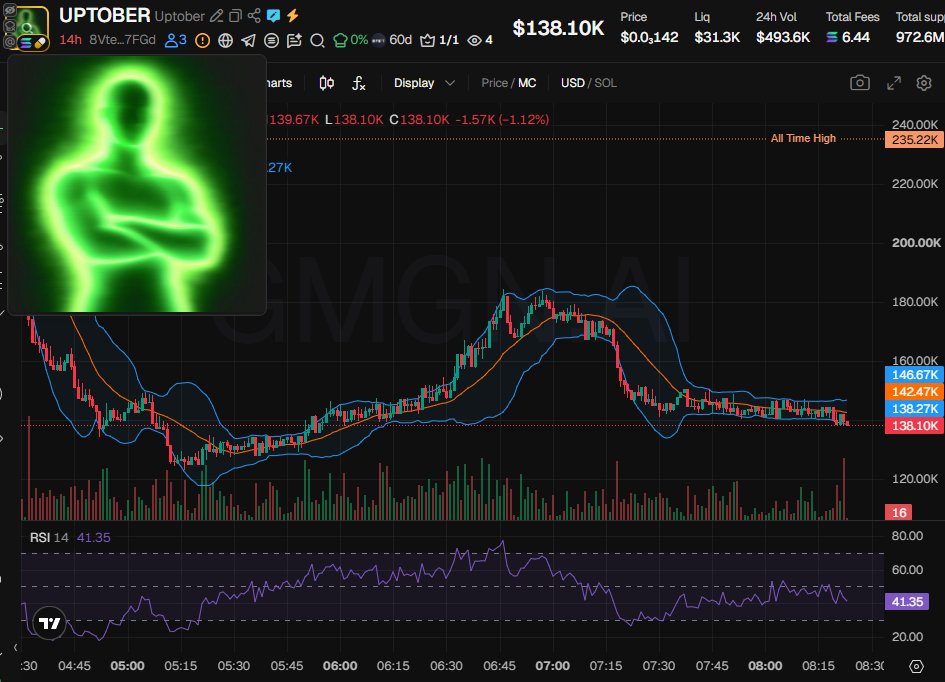Click the orange 142.47K price label
The width and height of the screenshot is (945, 682).
tap(914, 392)
